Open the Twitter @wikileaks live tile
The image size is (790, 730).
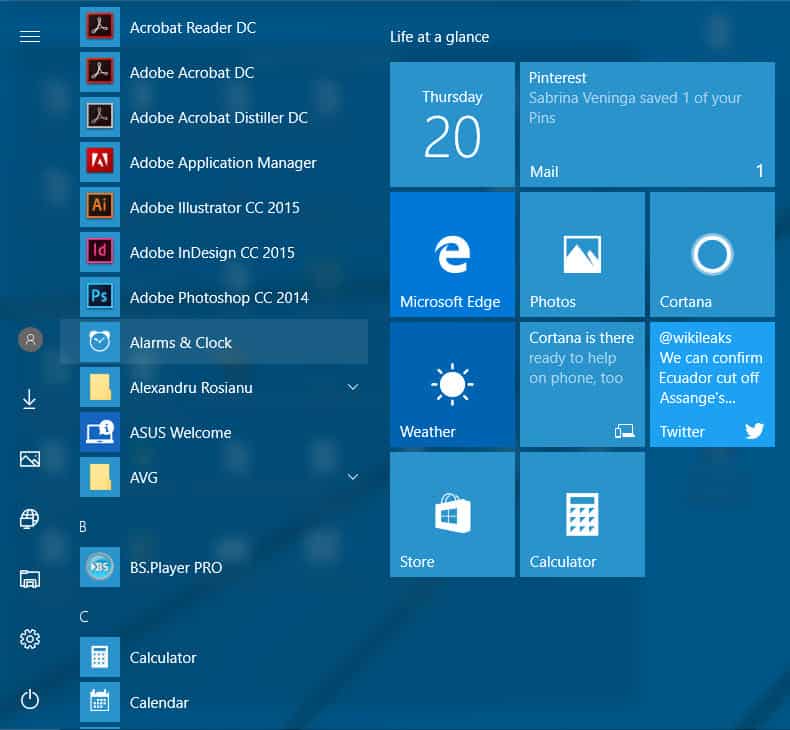pyautogui.click(x=712, y=384)
